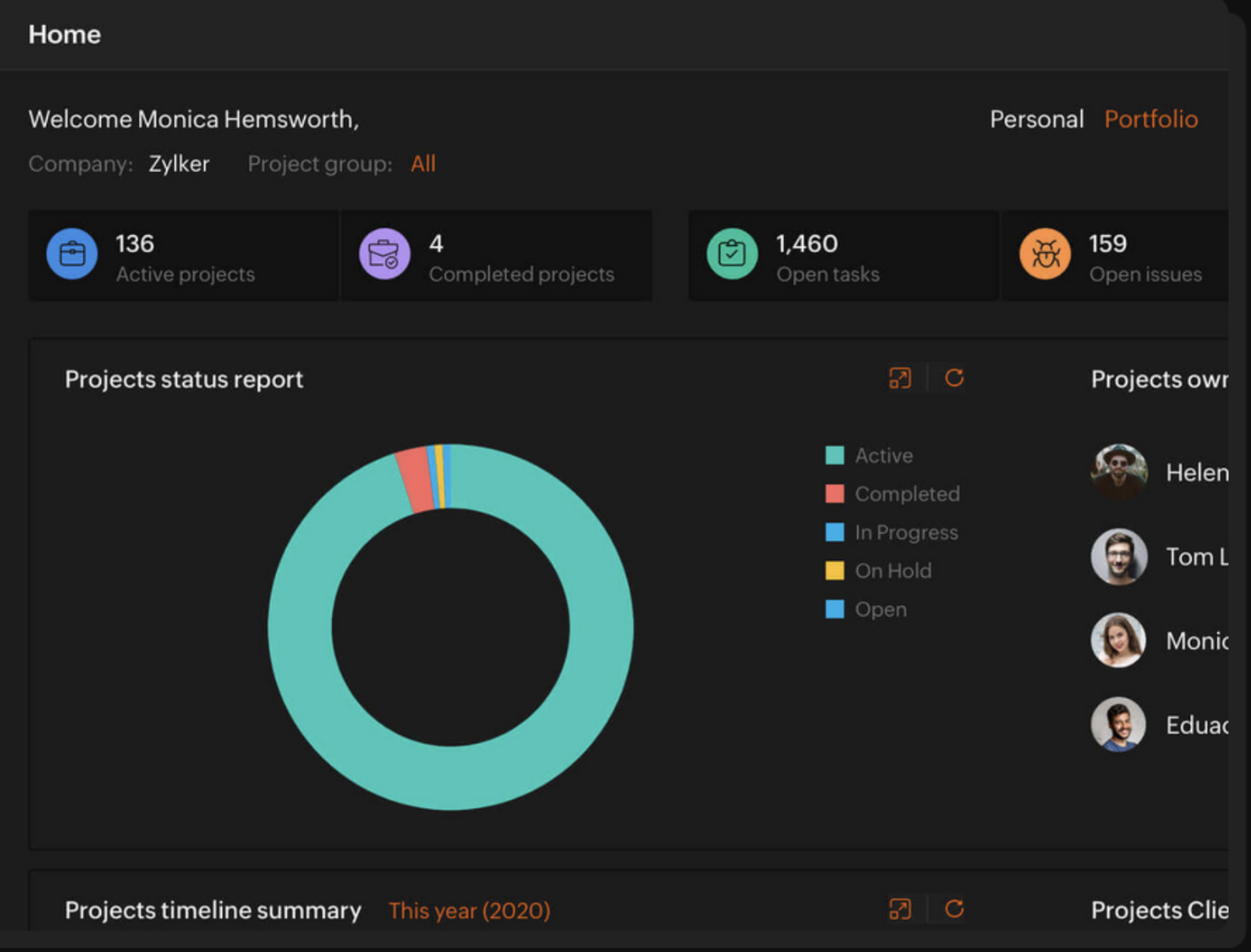
Task: Toggle the In Progress legend entry
Action: pos(892,533)
